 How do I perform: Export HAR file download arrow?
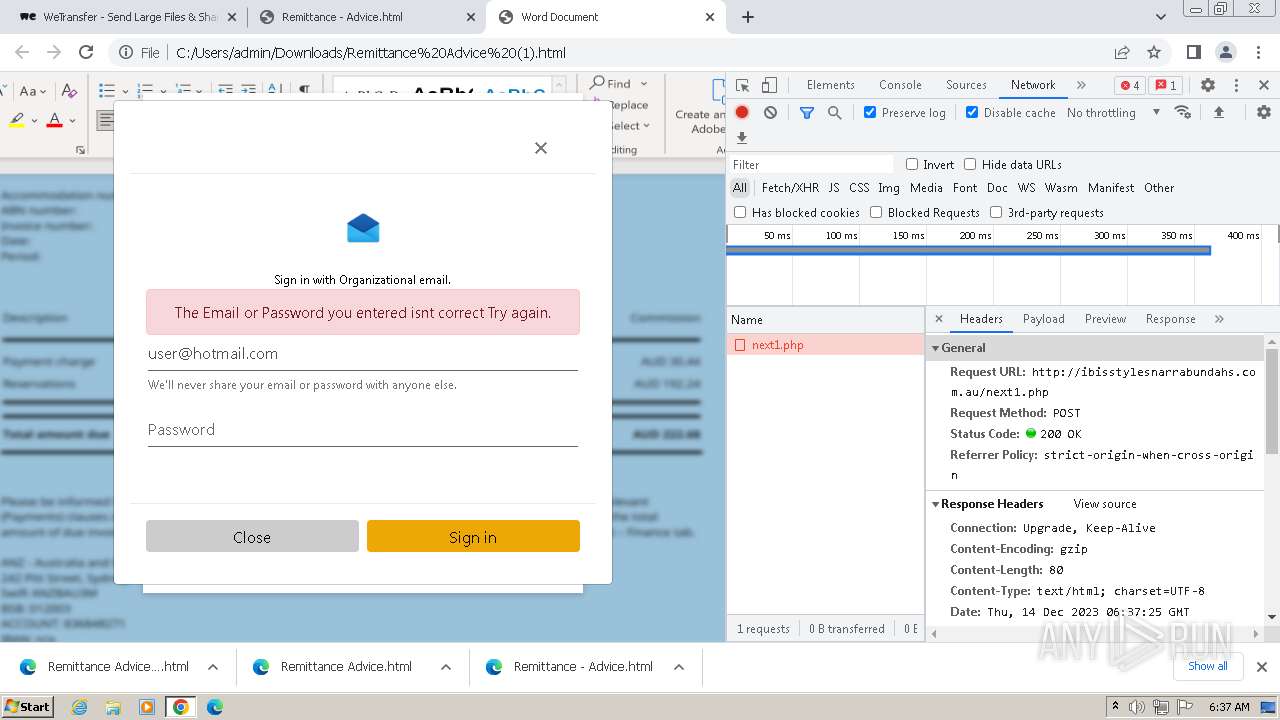(x=742, y=138)
